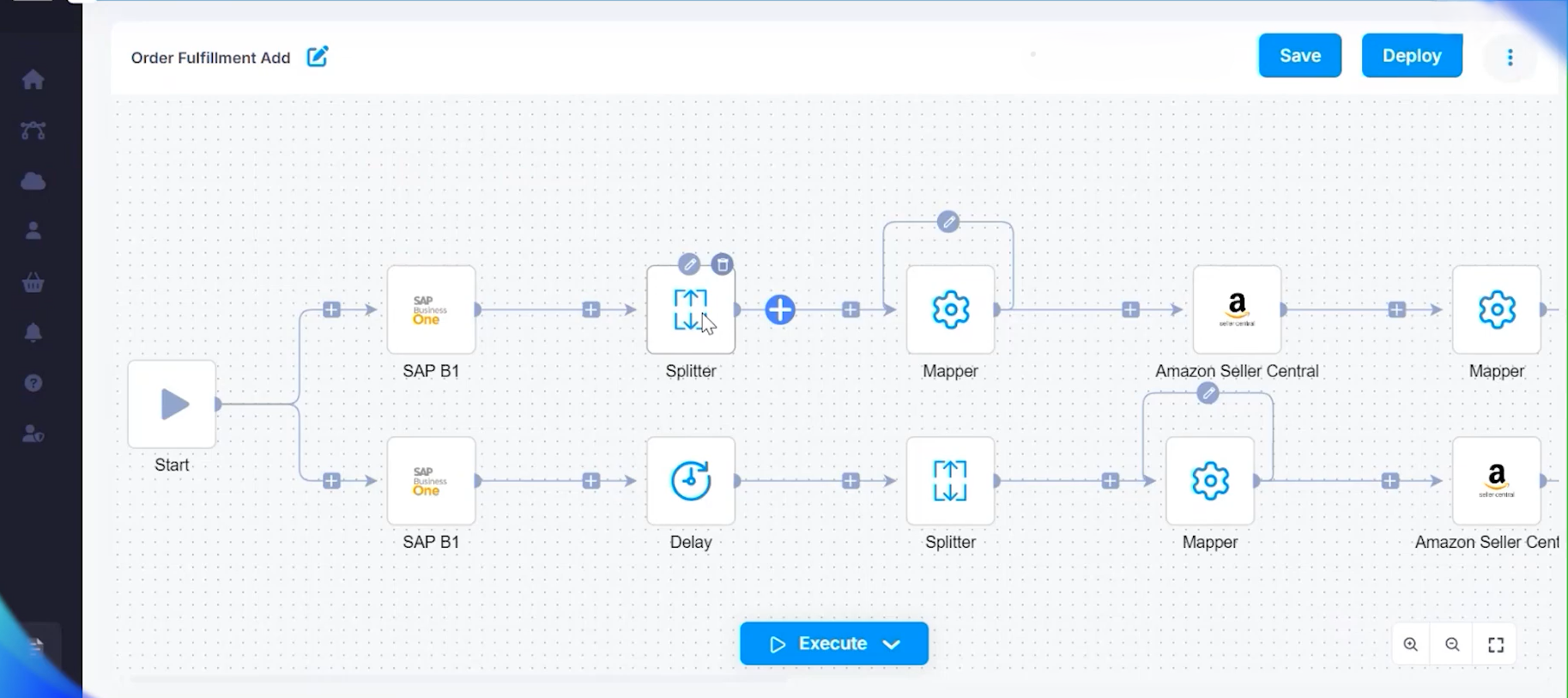Select the Start node
The height and width of the screenshot is (698, 1568).
coord(172,404)
